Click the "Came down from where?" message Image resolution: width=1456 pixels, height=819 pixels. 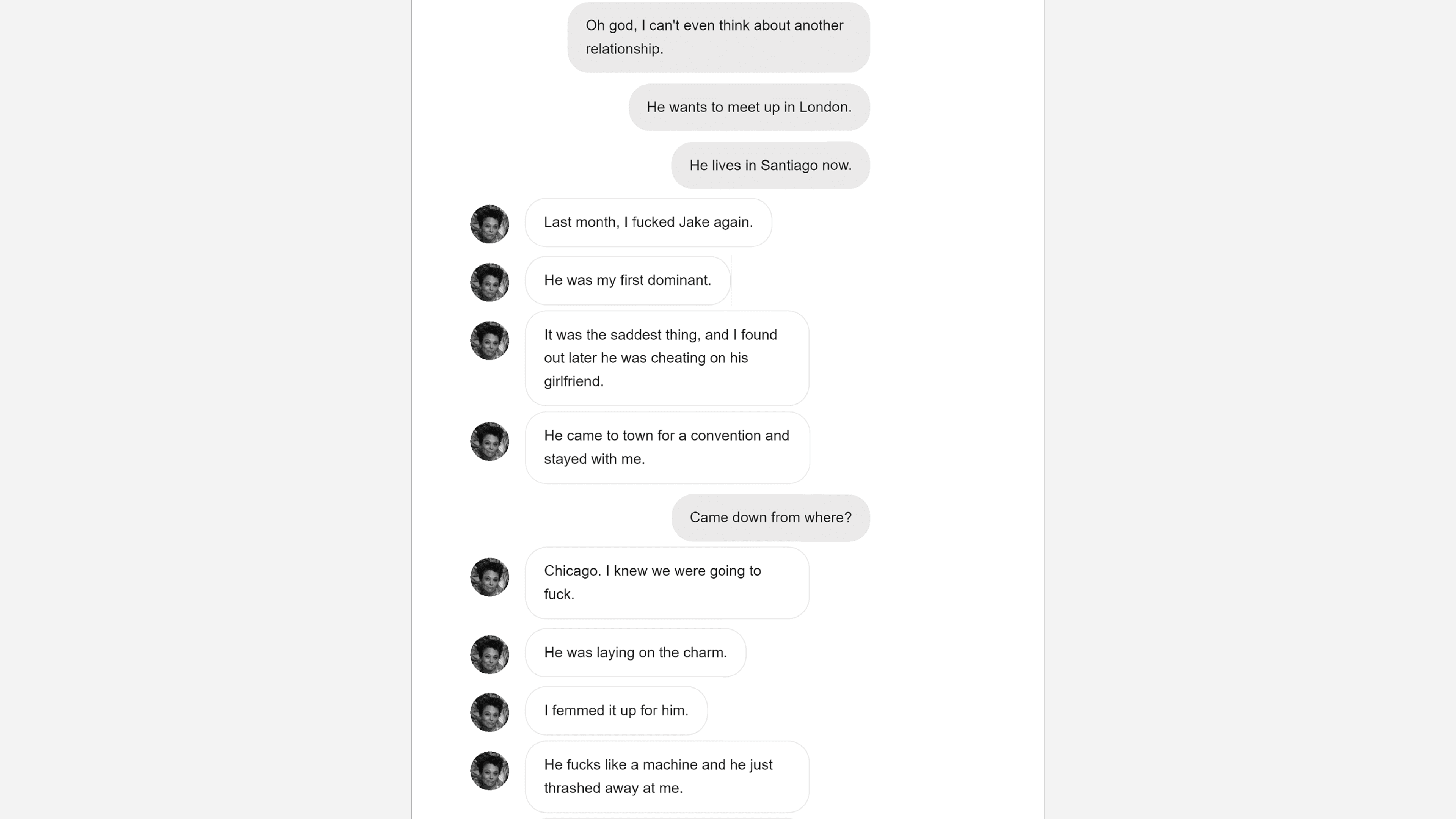tap(770, 518)
